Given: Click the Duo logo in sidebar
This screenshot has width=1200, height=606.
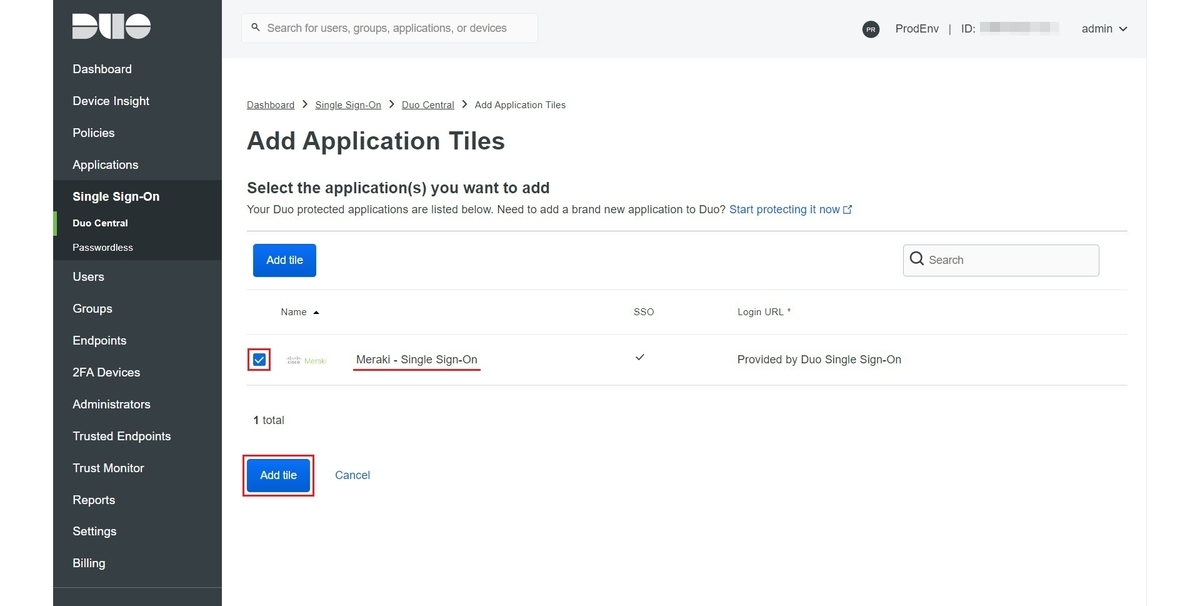Looking at the screenshot, I should click(x=111, y=27).
